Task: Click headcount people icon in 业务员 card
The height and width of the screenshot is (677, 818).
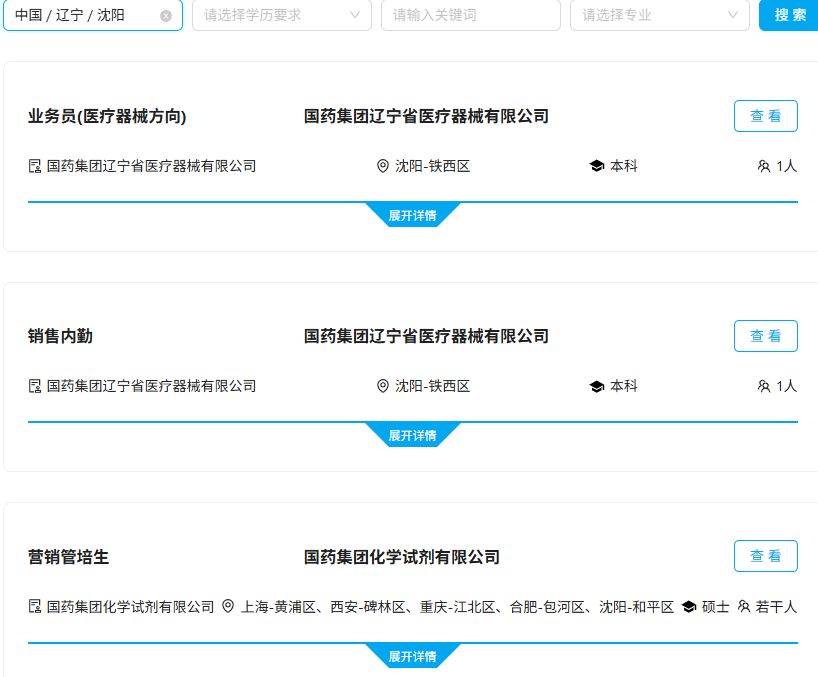Action: (x=764, y=166)
